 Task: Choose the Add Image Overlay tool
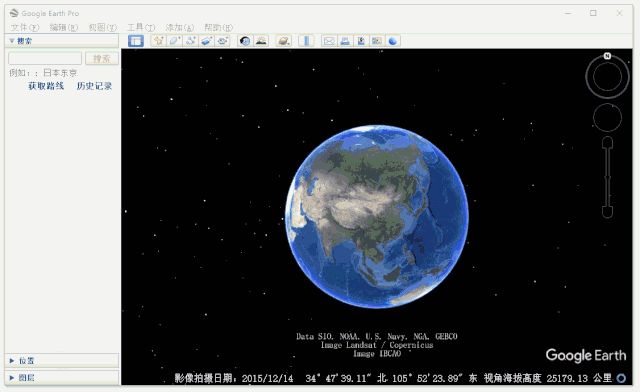pos(207,41)
